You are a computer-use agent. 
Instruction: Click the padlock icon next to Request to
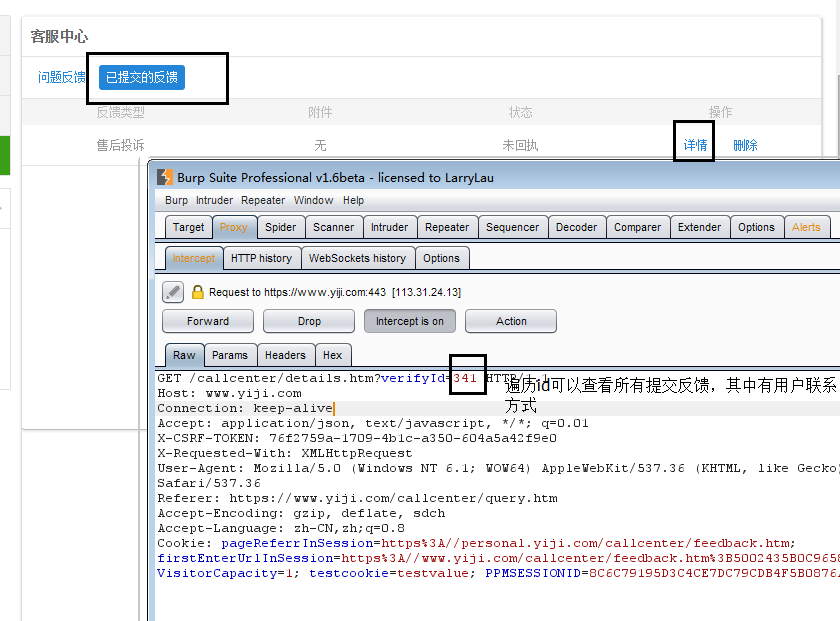(x=198, y=292)
